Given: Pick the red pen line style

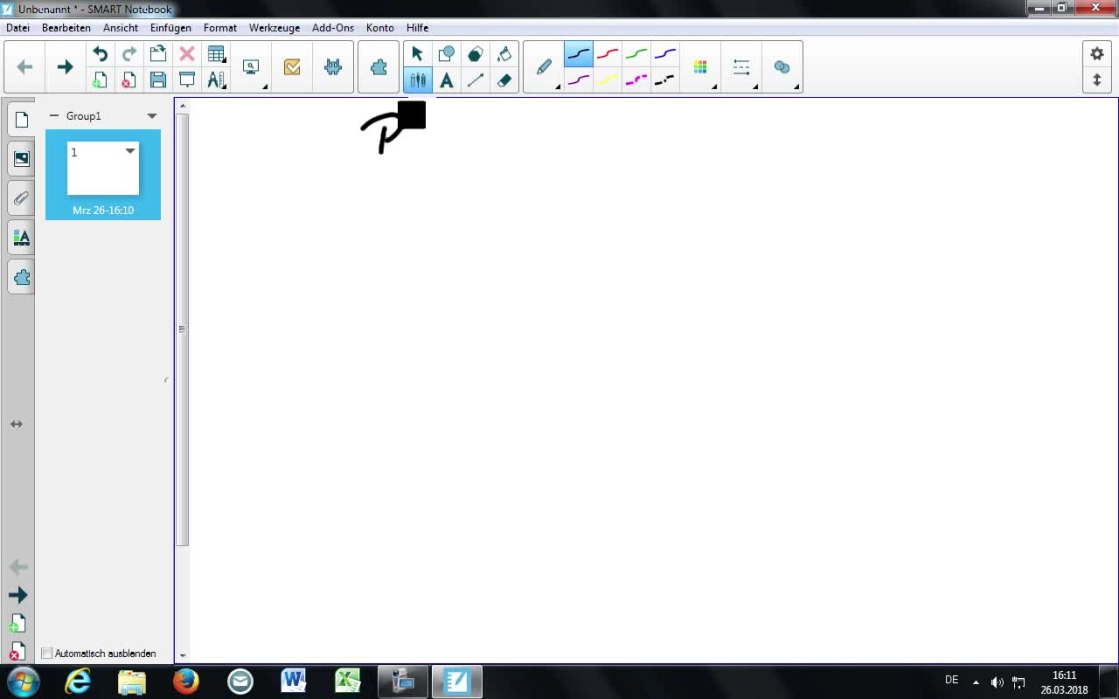Looking at the screenshot, I should coord(607,54).
